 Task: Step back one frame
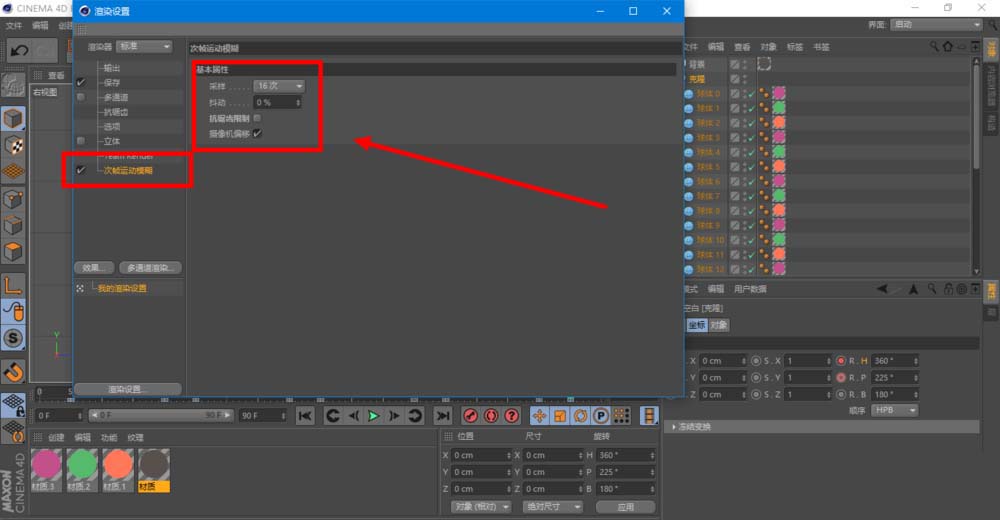click(353, 416)
